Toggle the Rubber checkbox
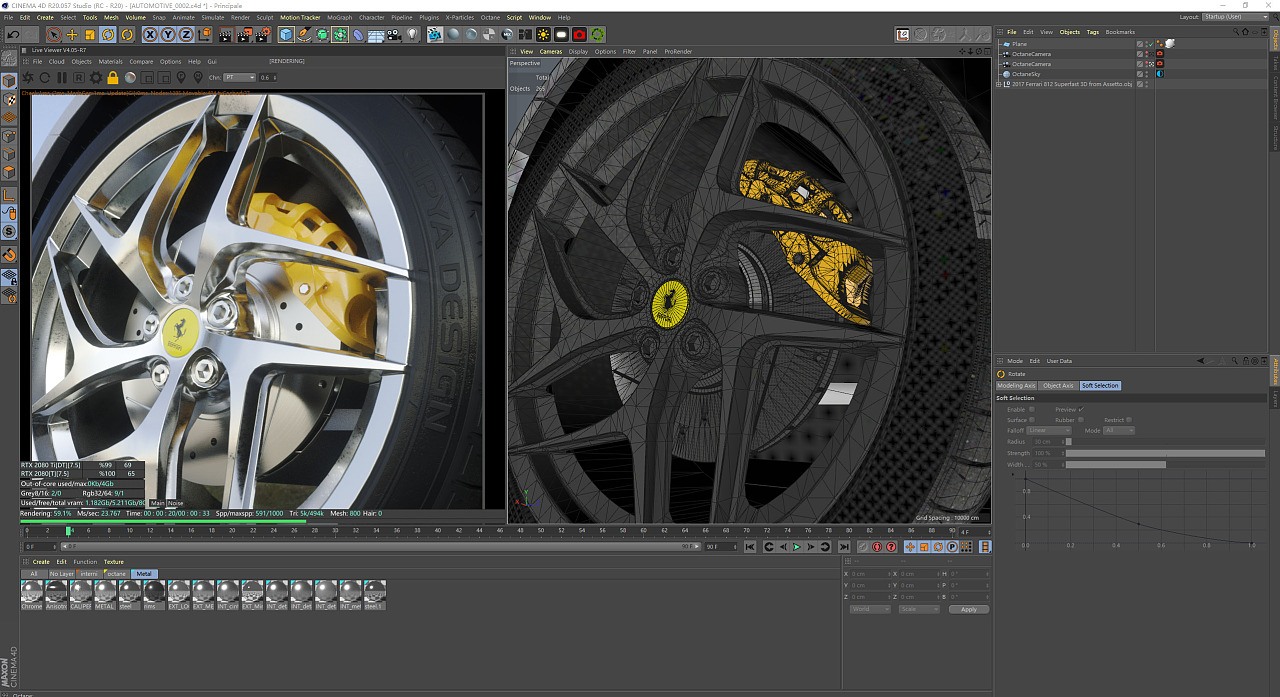 point(1081,420)
